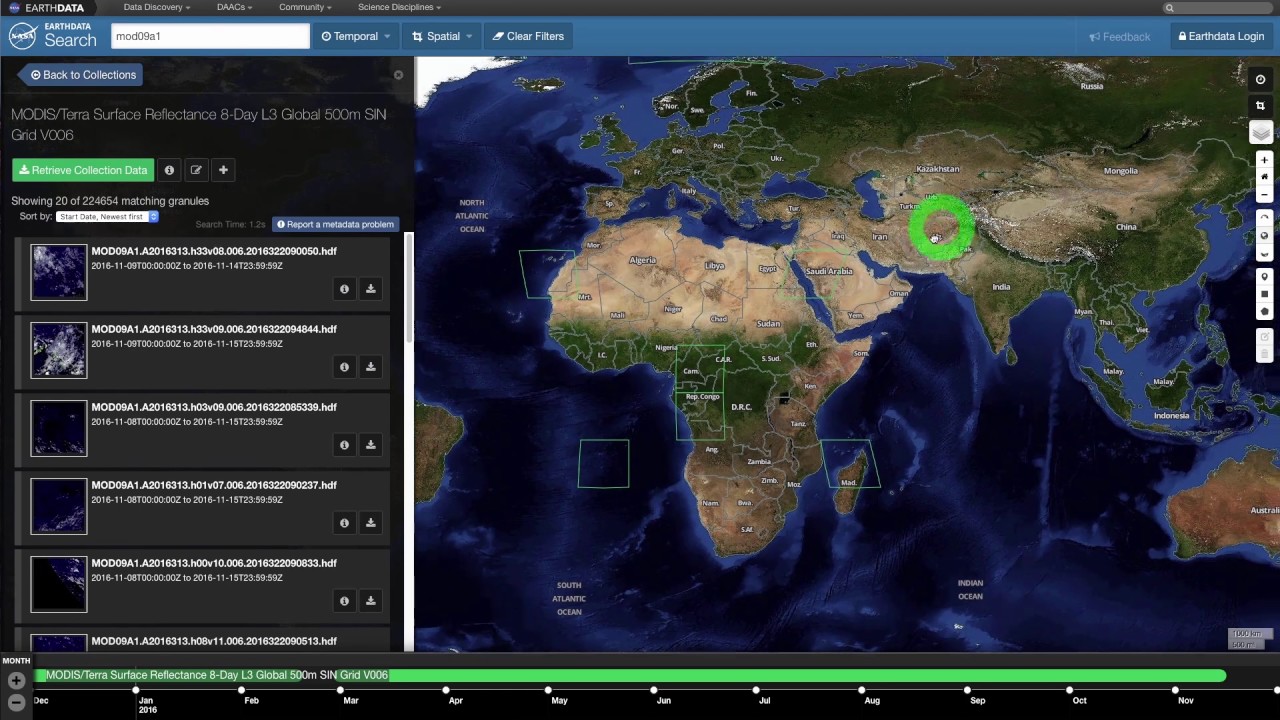
Task: Zoom in on the map with plus
Action: coord(1264,160)
